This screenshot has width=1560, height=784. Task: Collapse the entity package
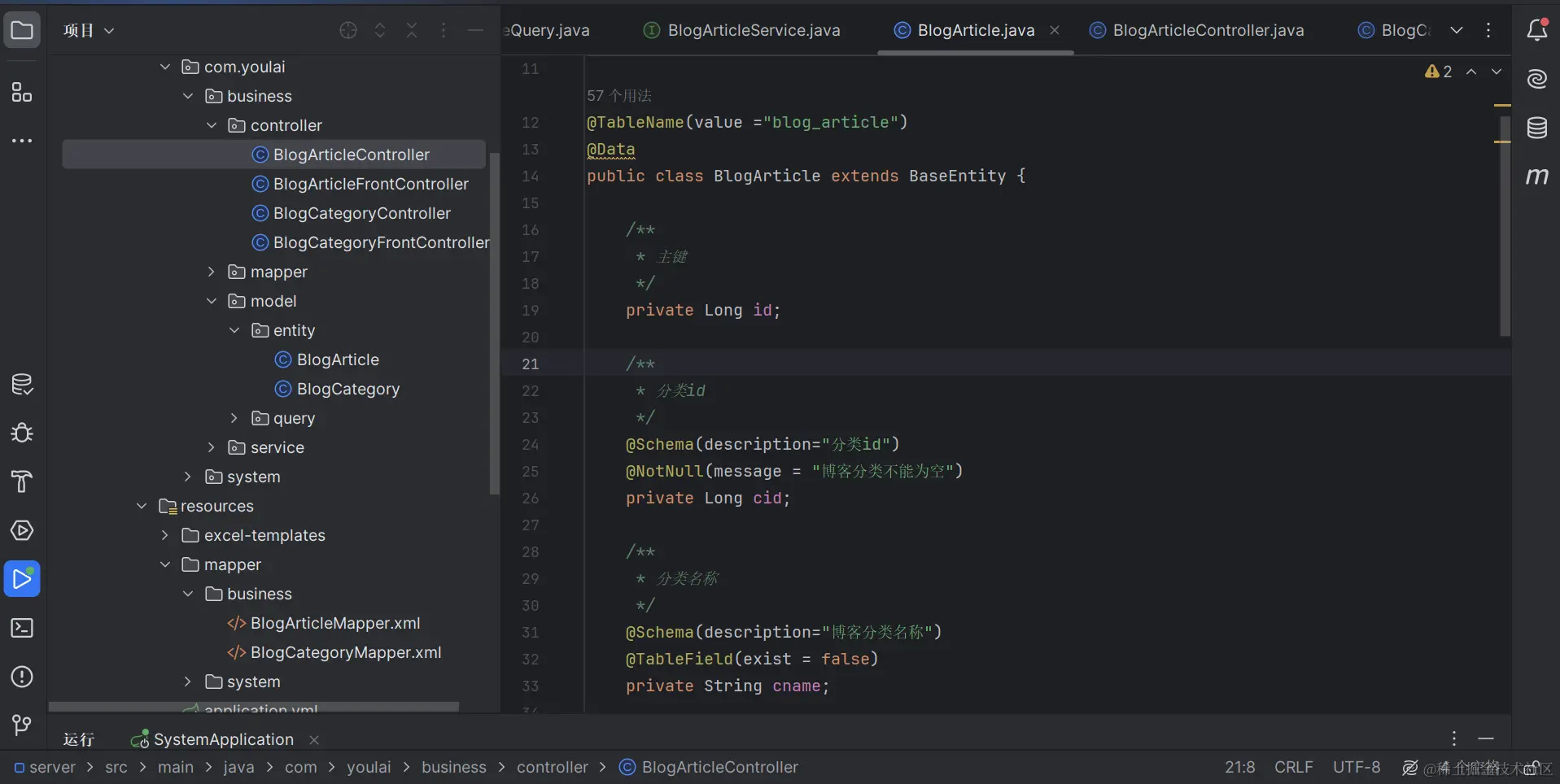click(234, 330)
